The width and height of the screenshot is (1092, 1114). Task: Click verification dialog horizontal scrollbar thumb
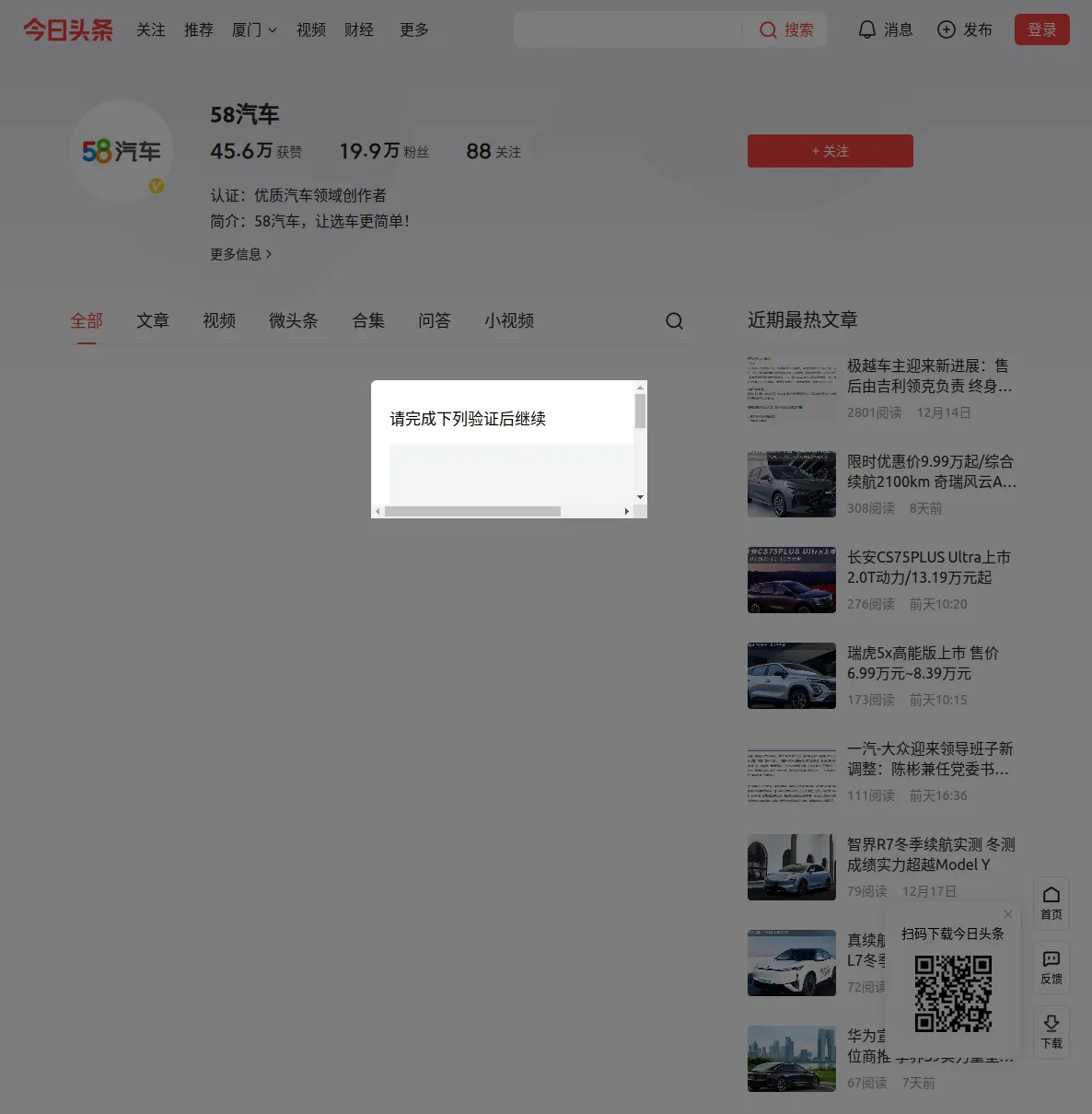tap(472, 511)
